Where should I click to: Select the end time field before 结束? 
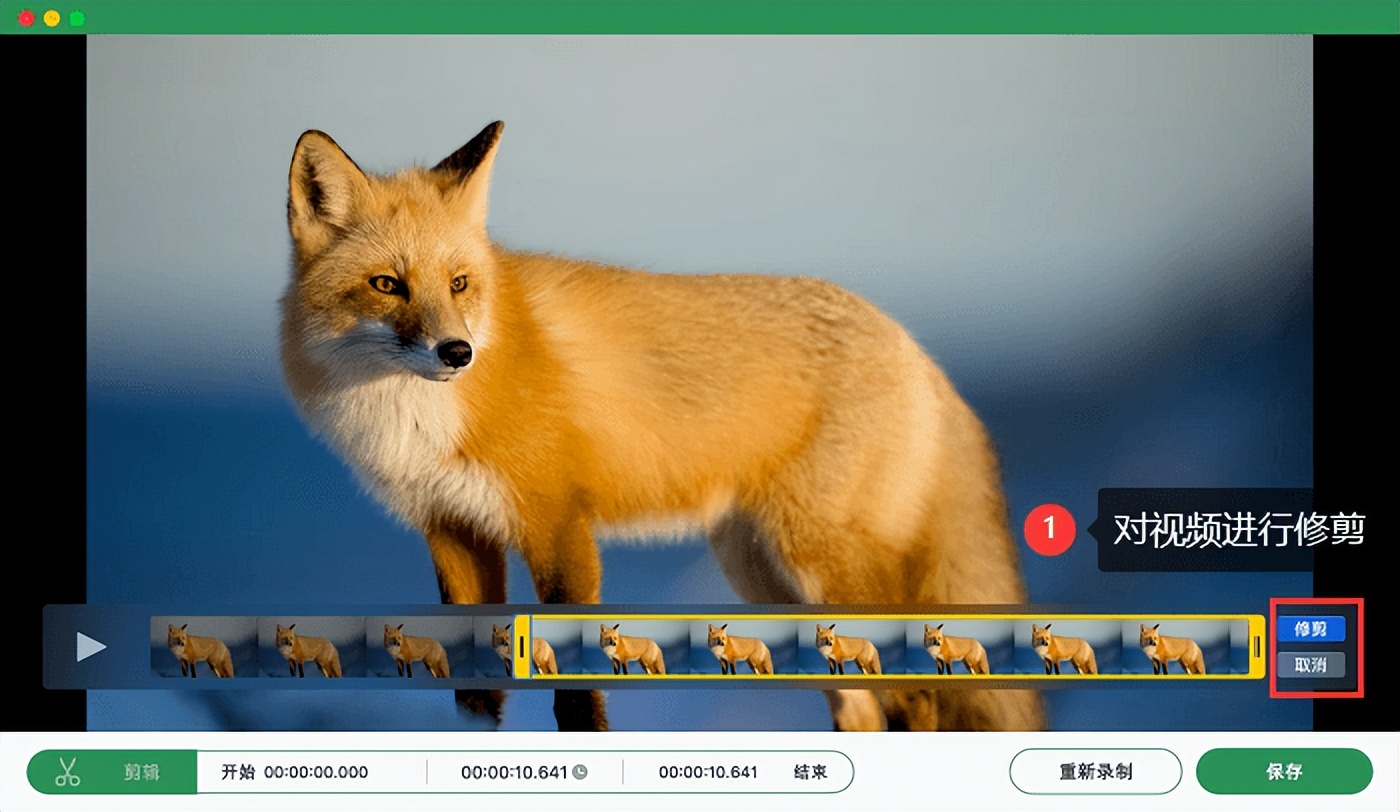708,772
